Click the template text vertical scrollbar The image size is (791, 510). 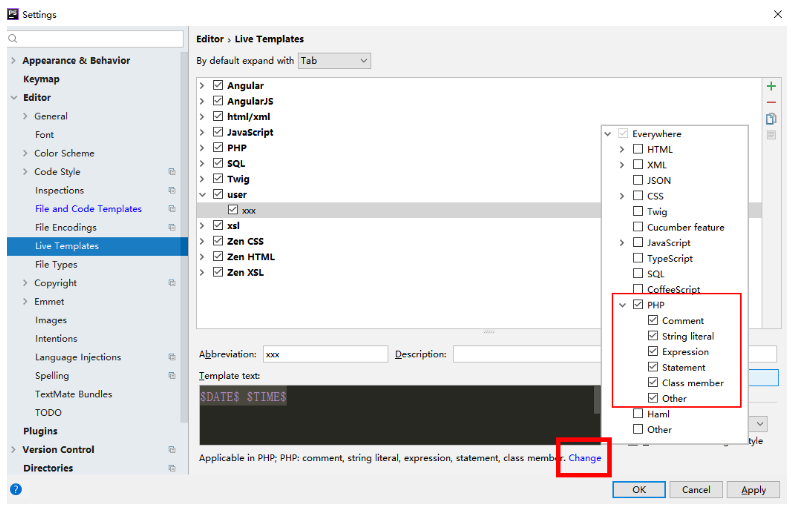tap(597, 400)
